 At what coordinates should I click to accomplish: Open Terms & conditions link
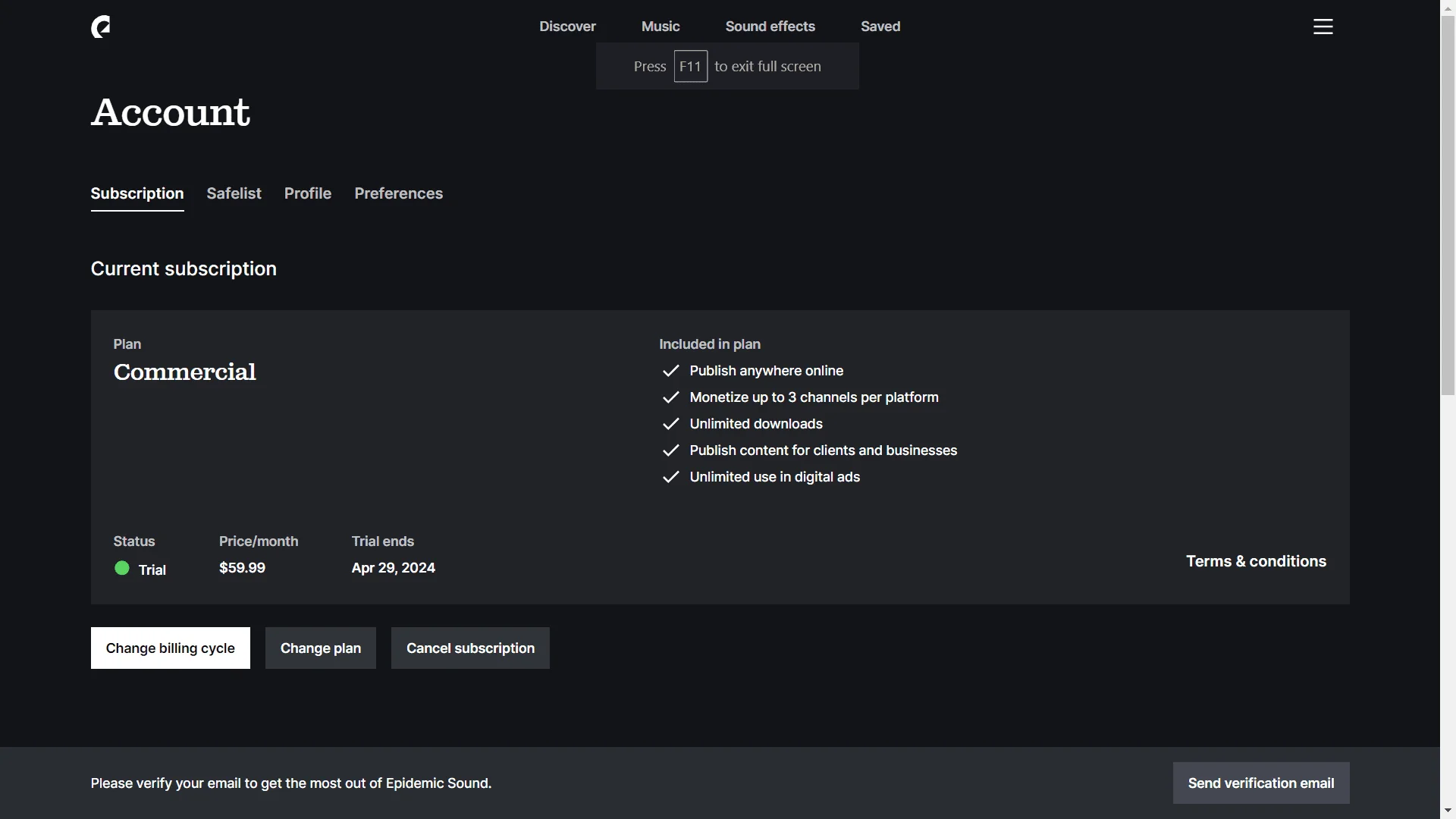click(x=1256, y=561)
